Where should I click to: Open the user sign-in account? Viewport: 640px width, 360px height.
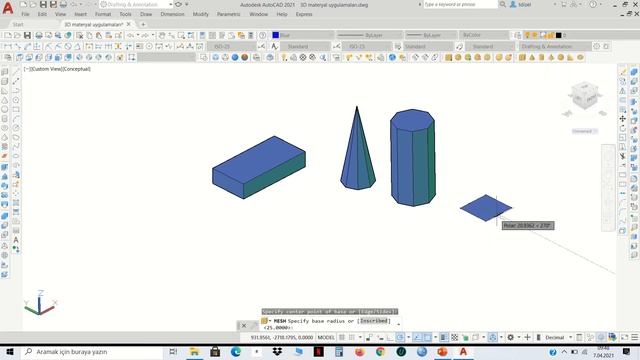521,4
